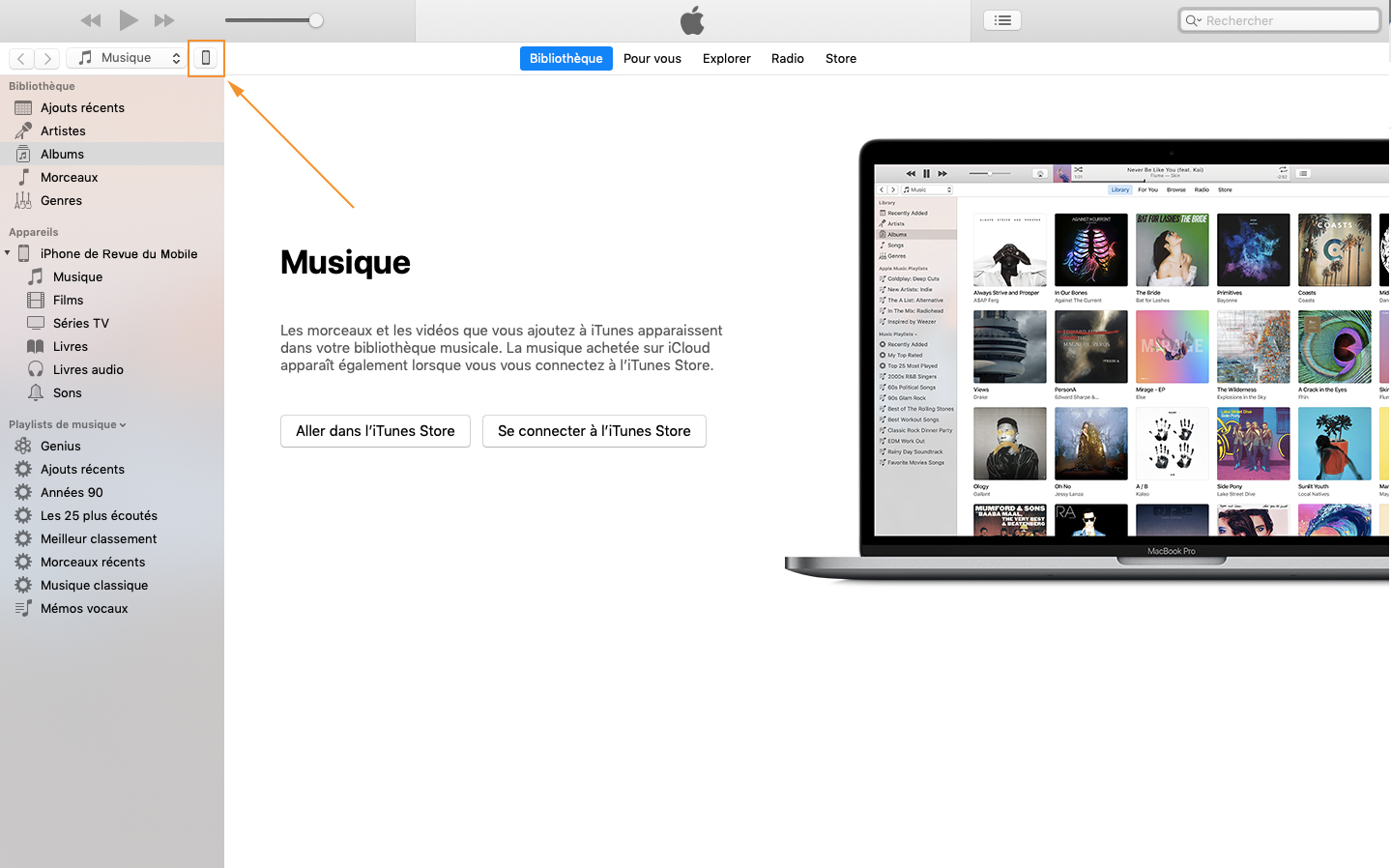Click the Livres audio headphones icon
Viewport: 1391px width, 868px height.
pyautogui.click(x=36, y=369)
